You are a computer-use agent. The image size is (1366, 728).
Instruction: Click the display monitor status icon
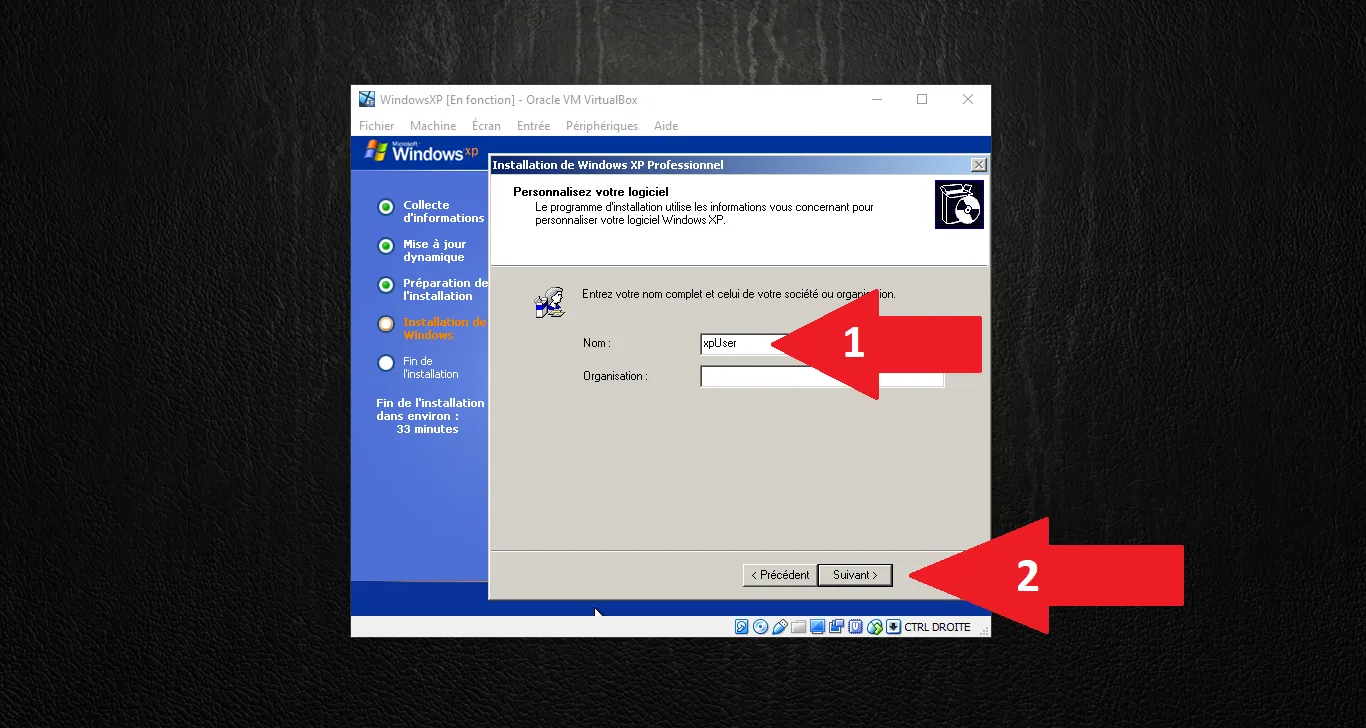tap(817, 627)
